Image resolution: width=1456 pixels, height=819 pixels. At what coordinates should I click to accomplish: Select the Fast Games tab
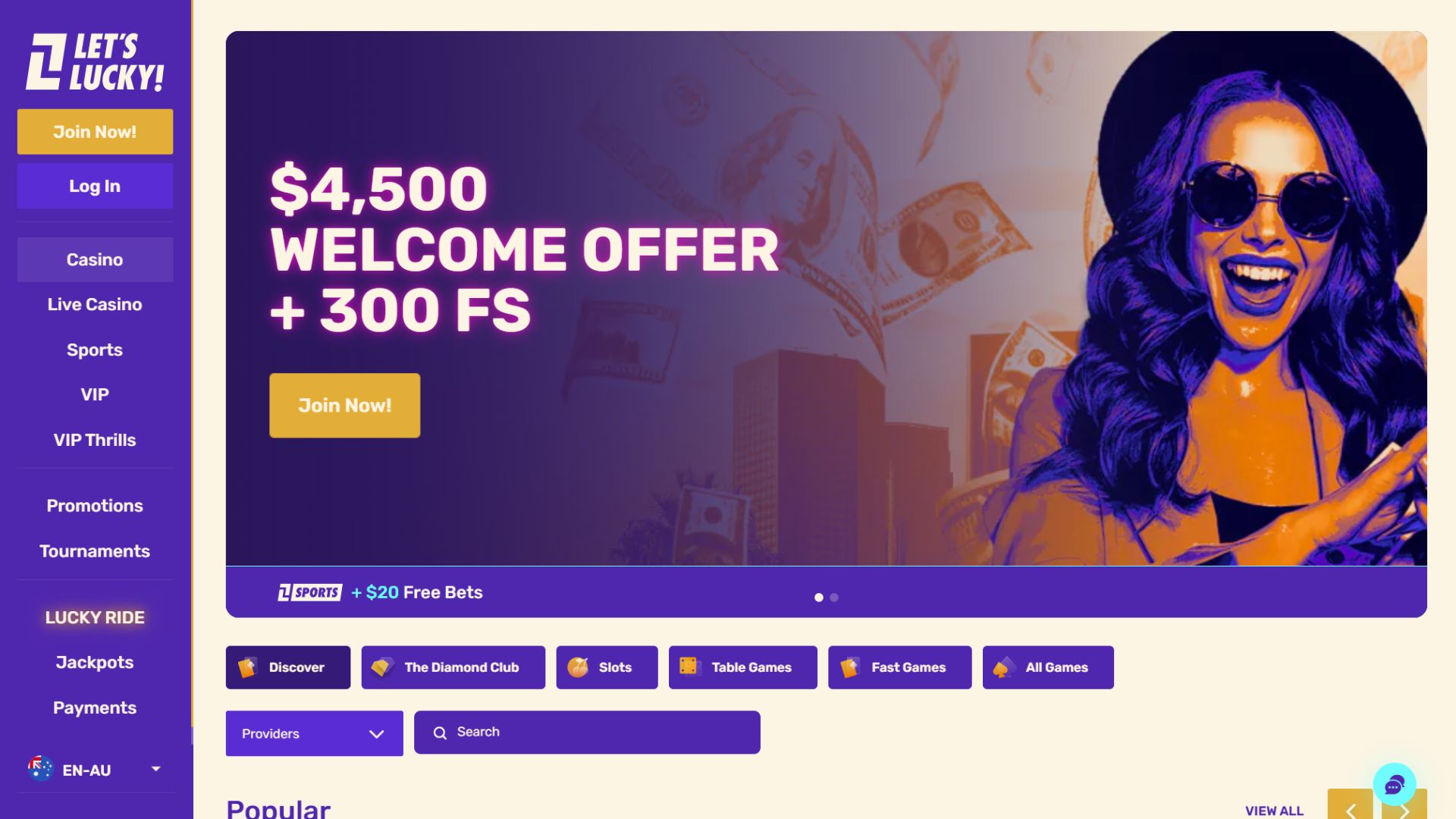point(899,667)
